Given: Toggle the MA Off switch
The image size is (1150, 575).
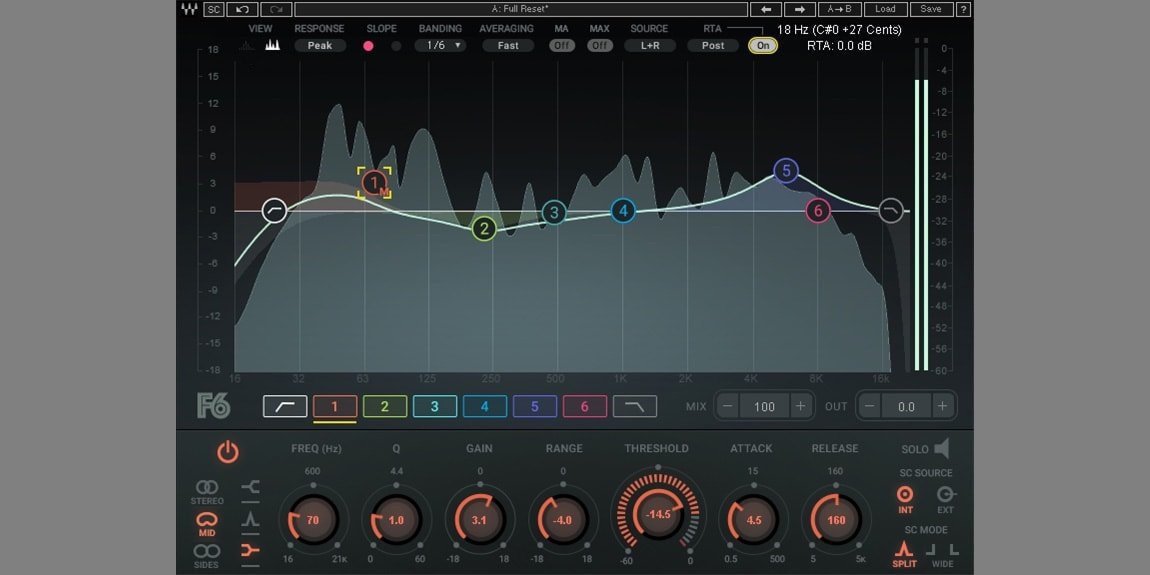Looking at the screenshot, I should point(562,45).
